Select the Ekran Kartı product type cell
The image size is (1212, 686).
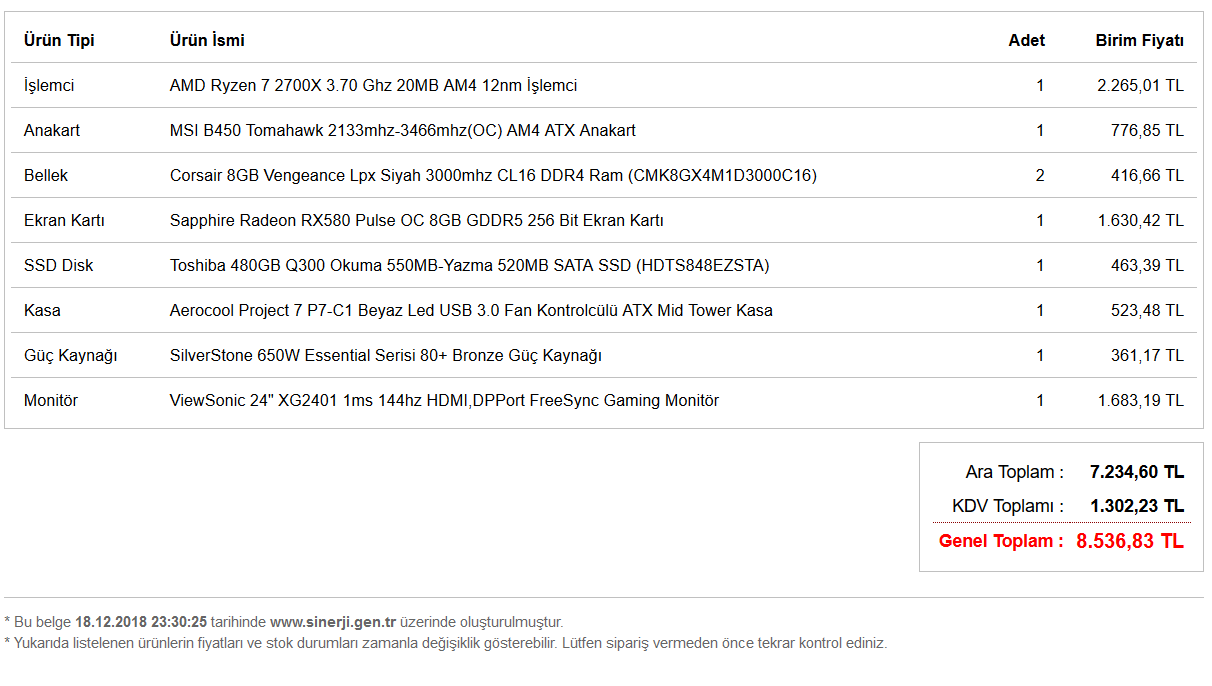click(64, 221)
